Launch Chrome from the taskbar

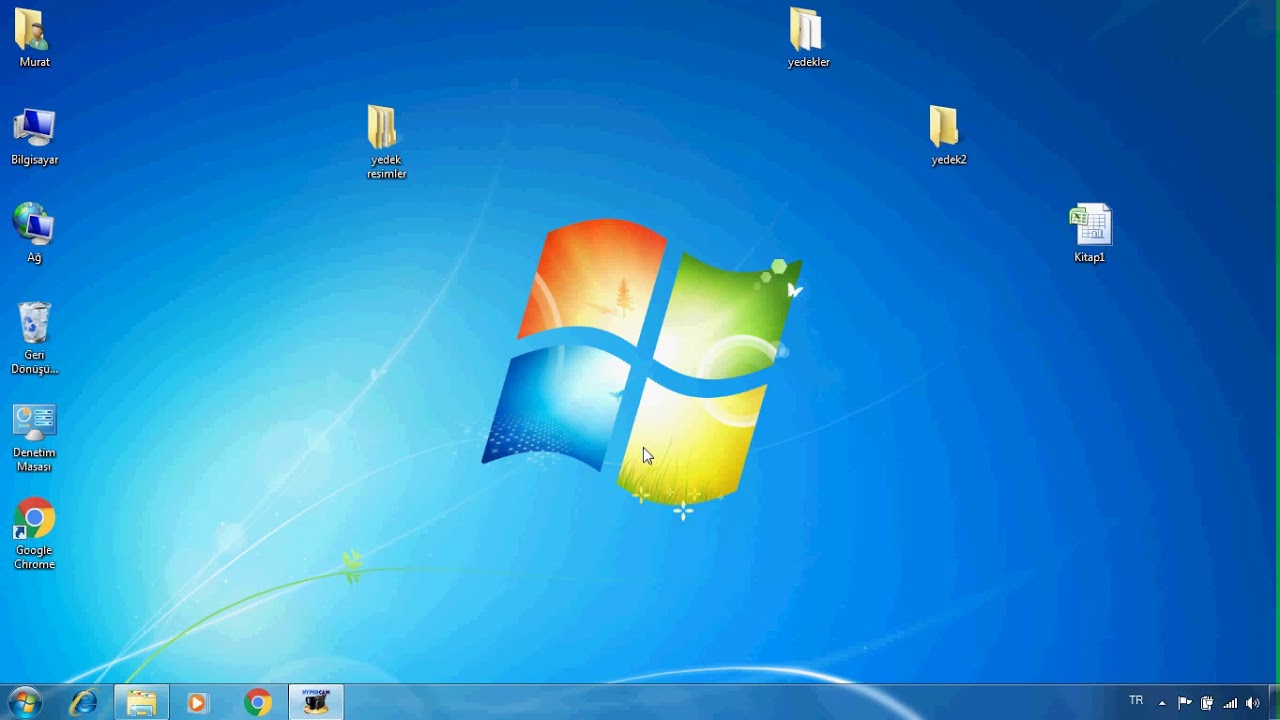pos(258,703)
